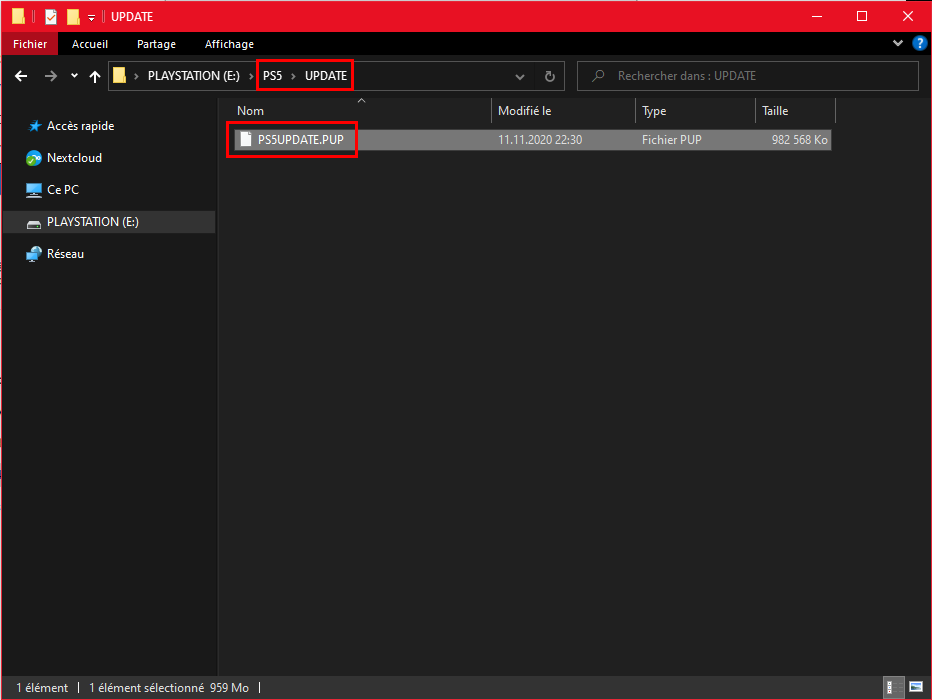Open Nextcloud in the sidebar
Image resolution: width=932 pixels, height=700 pixels.
74,158
